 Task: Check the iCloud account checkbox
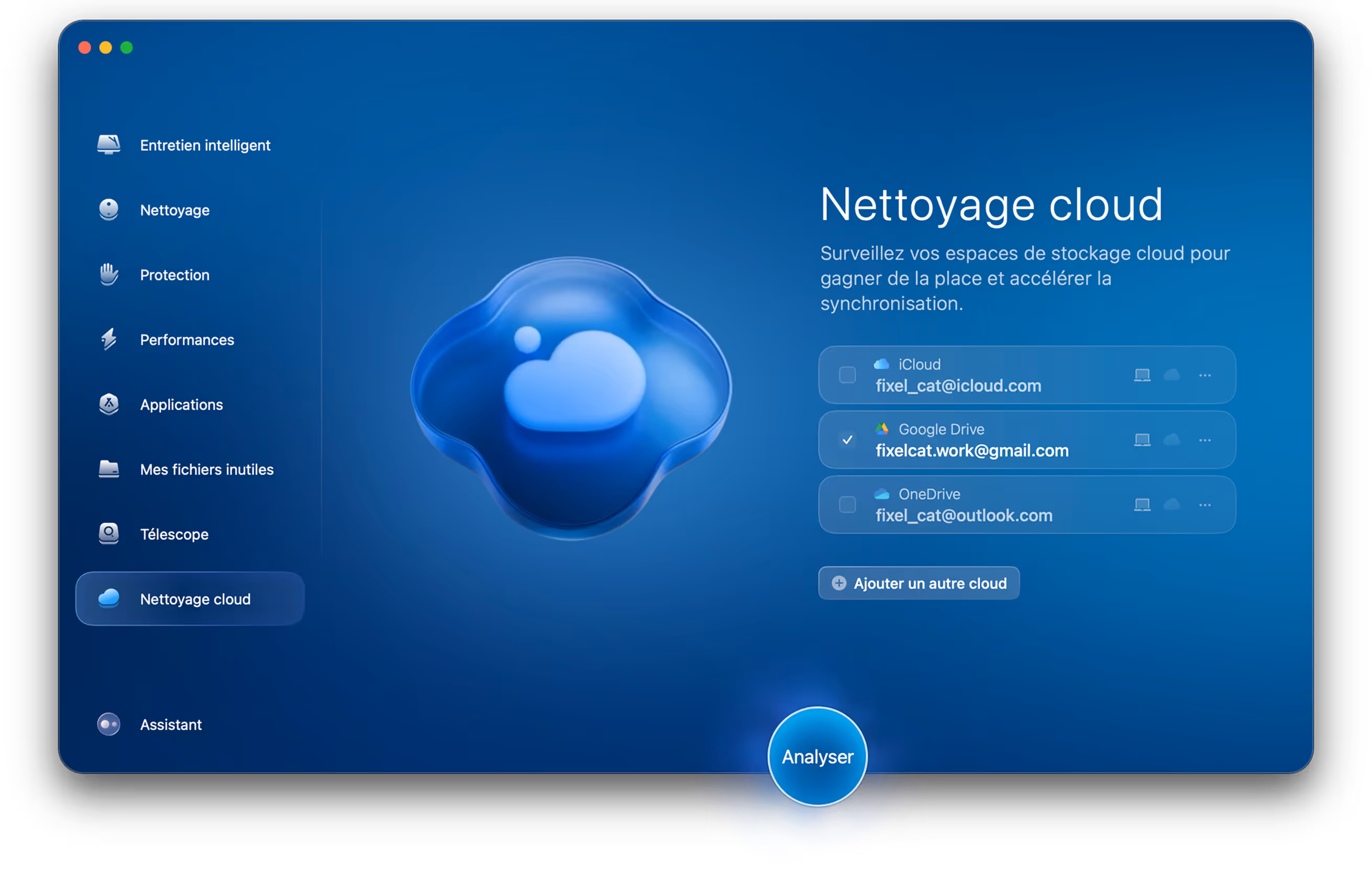tap(847, 375)
